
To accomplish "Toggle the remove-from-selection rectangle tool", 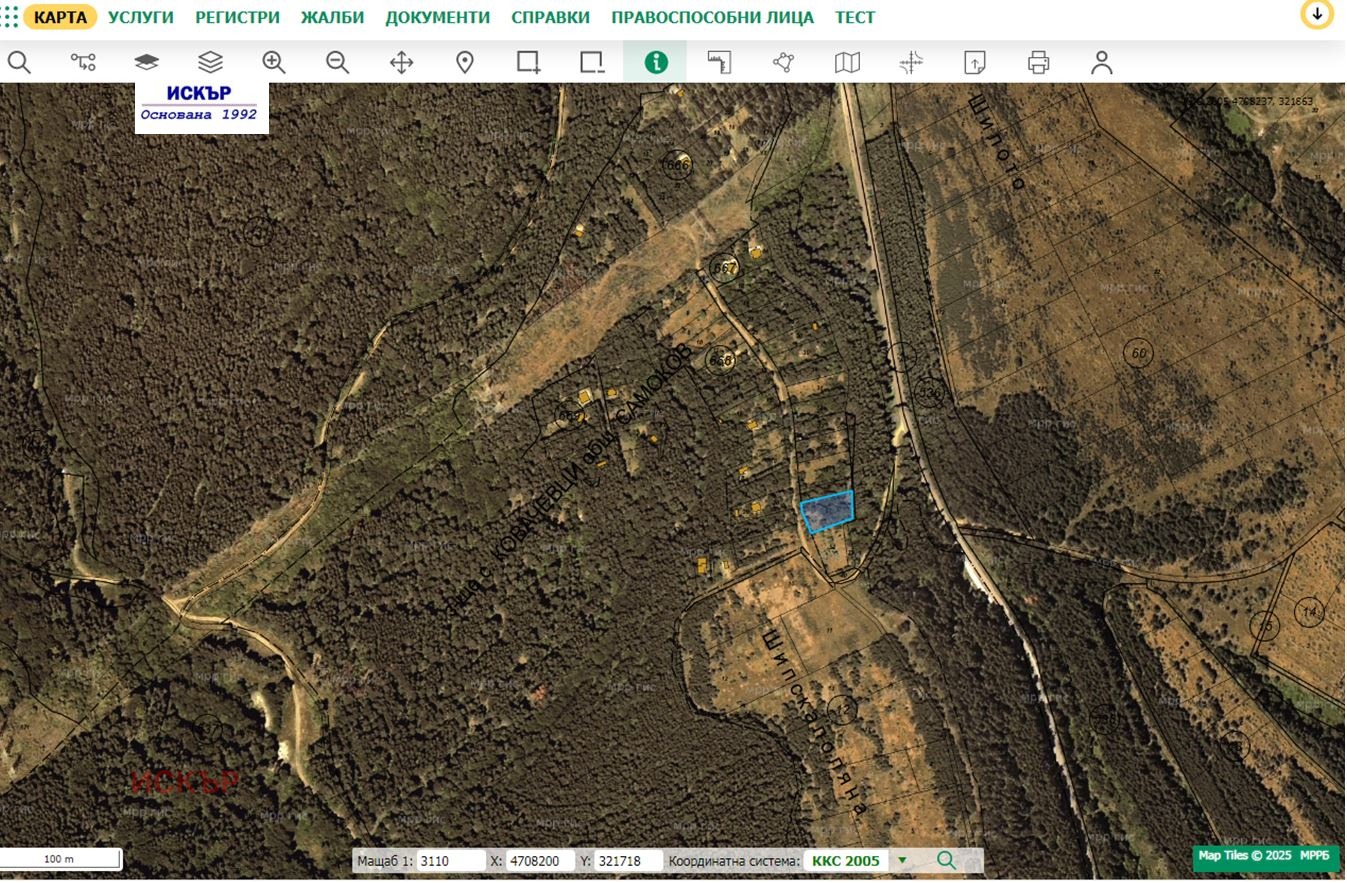I will [592, 63].
